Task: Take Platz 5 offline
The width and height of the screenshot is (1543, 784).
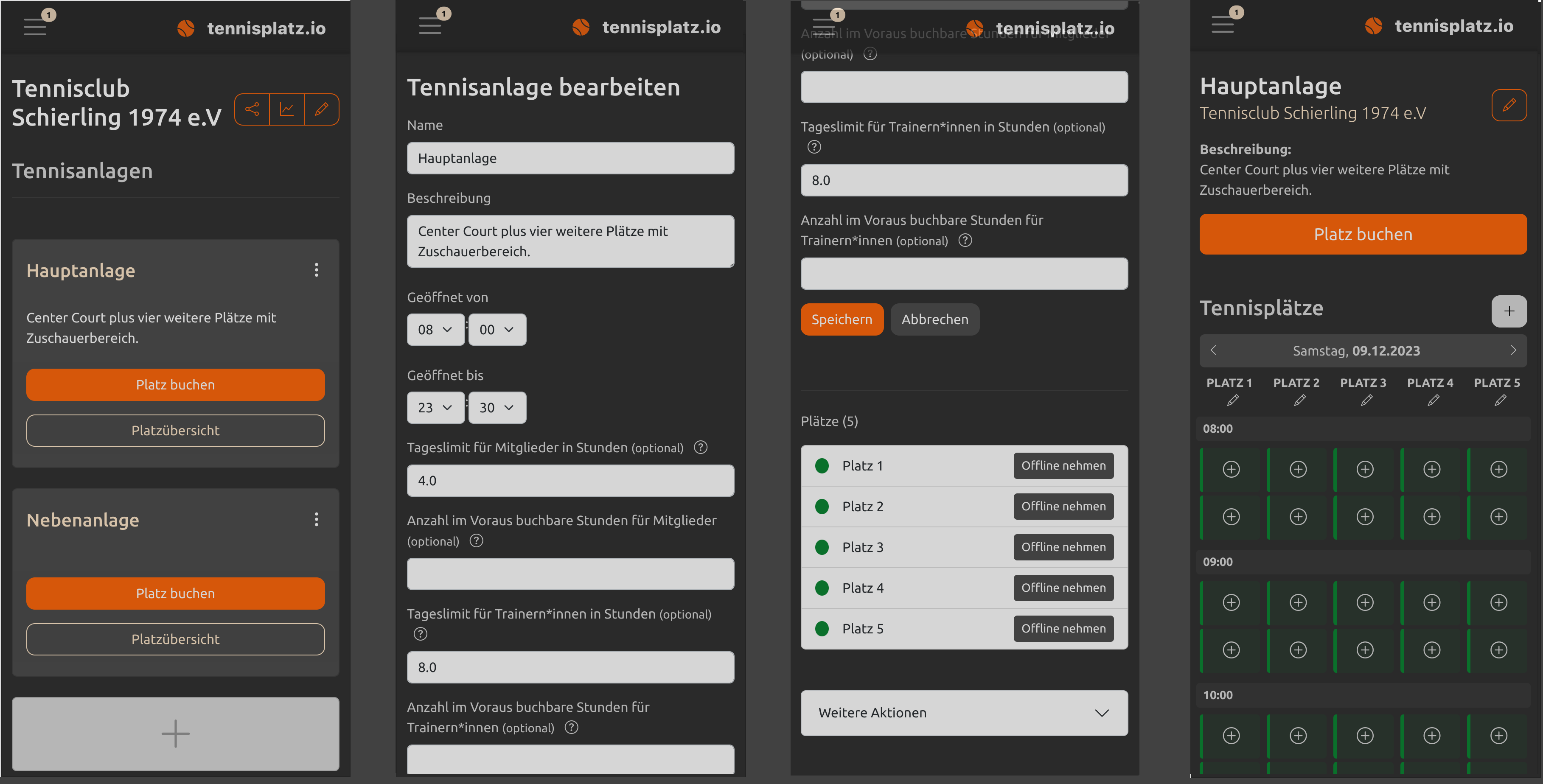Action: 1063,628
